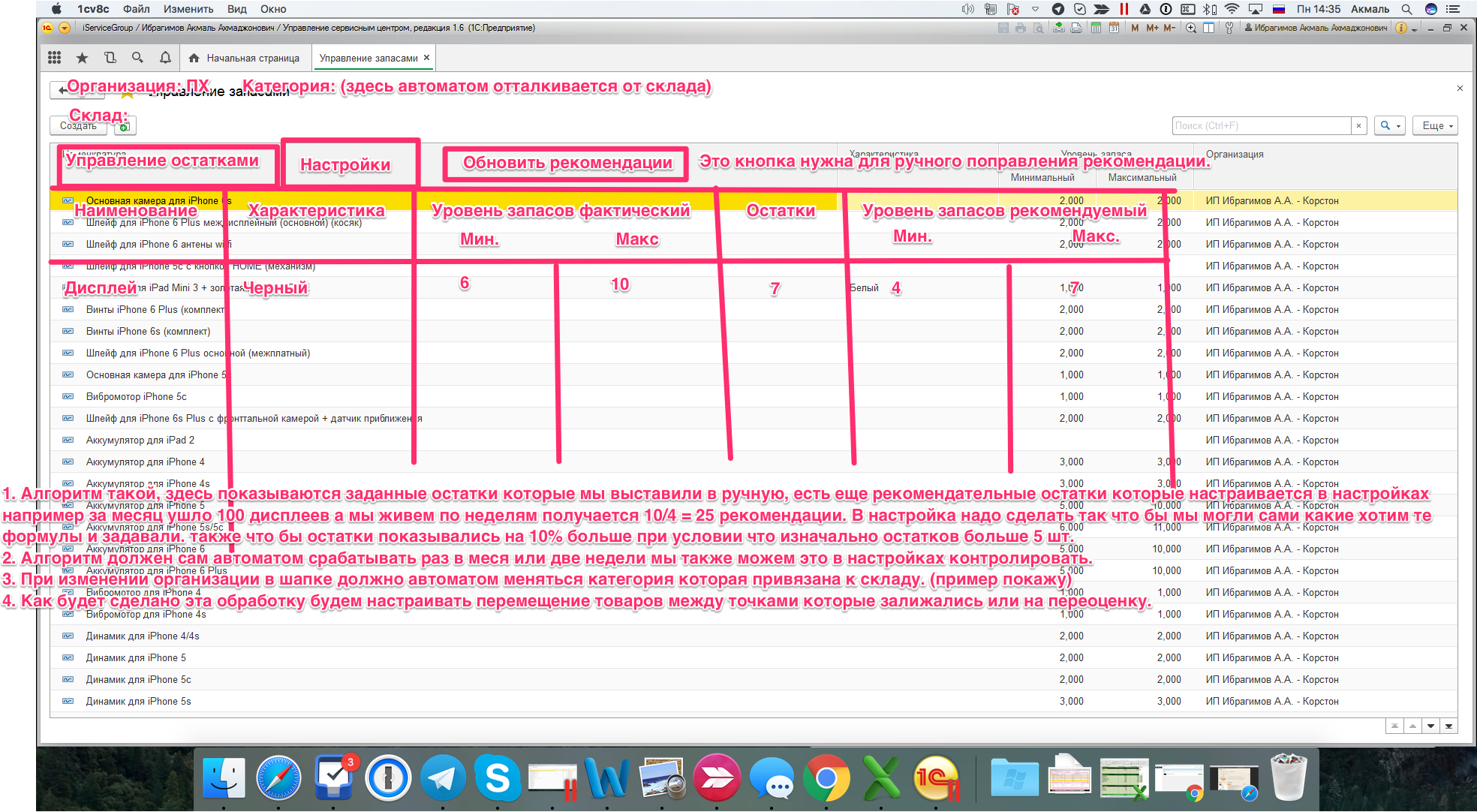Image resolution: width=1477 pixels, height=812 pixels.
Task: Open Favorites star in the panel
Action: tap(82, 58)
